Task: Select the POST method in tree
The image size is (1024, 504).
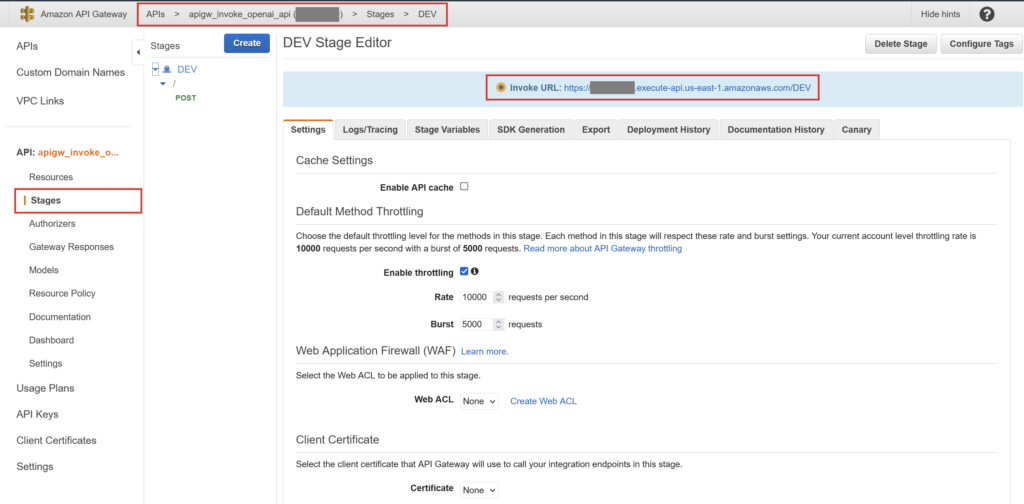Action: 185,98
